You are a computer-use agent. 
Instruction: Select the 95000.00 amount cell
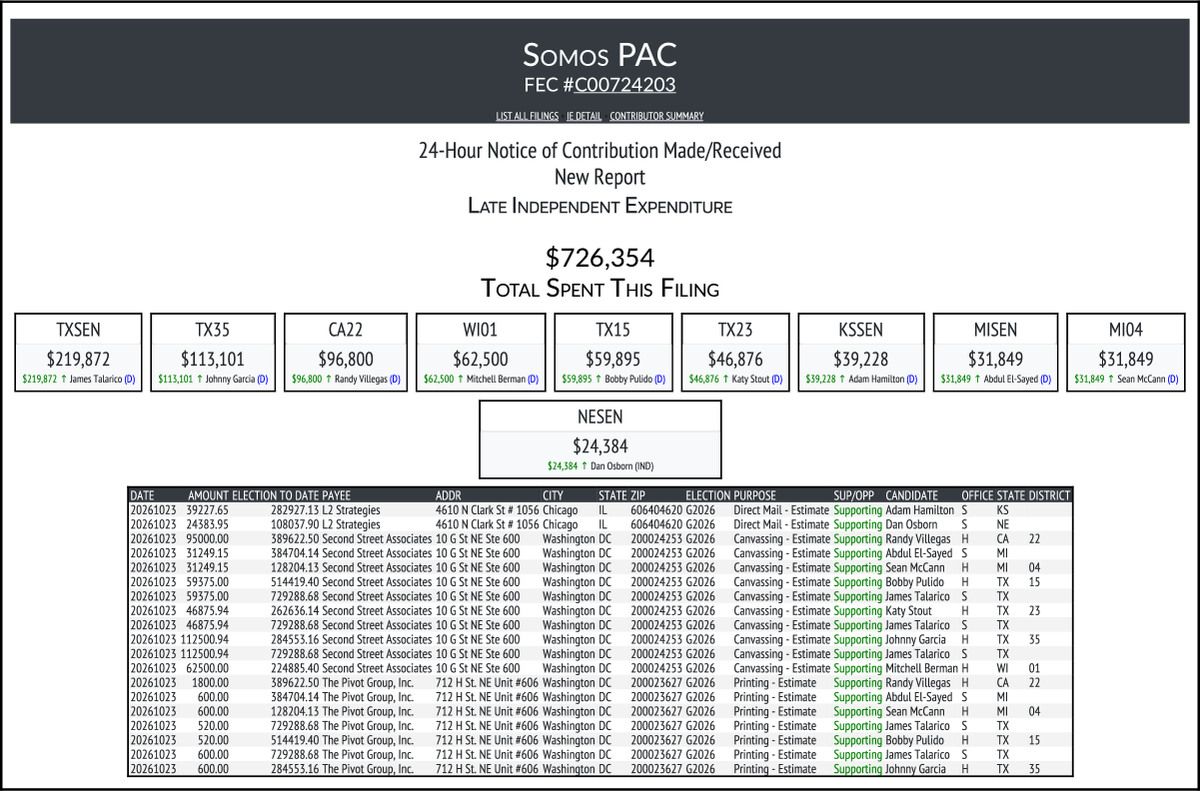[209, 539]
